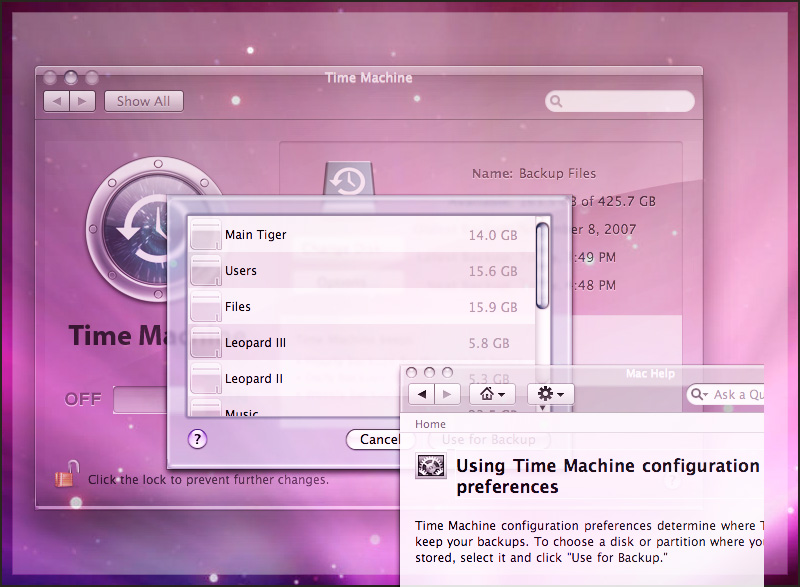Click 14.0 GB size for Main Tiger
The height and width of the screenshot is (587, 800).
coord(493,235)
